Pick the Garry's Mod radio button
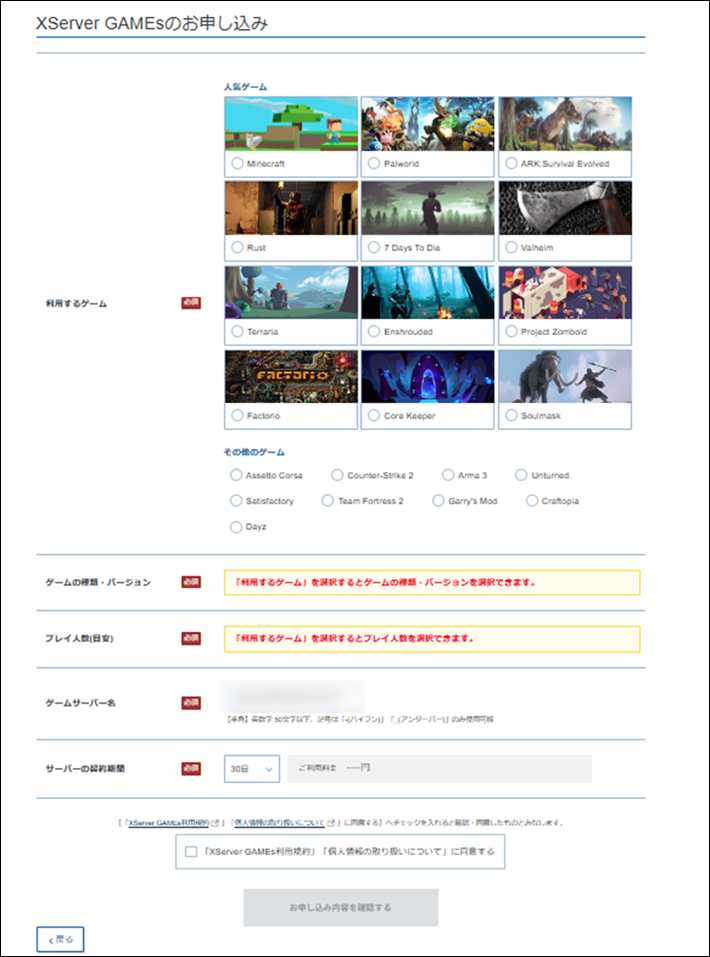Viewport: 710px width, 957px height. (x=438, y=500)
